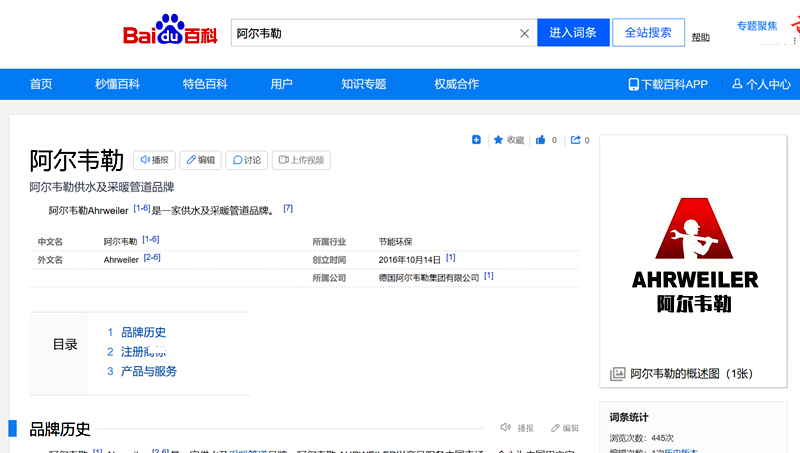Screen dimensions: 800x453
Task: Jump to the second table of contents entry
Action: click(x=143, y=352)
